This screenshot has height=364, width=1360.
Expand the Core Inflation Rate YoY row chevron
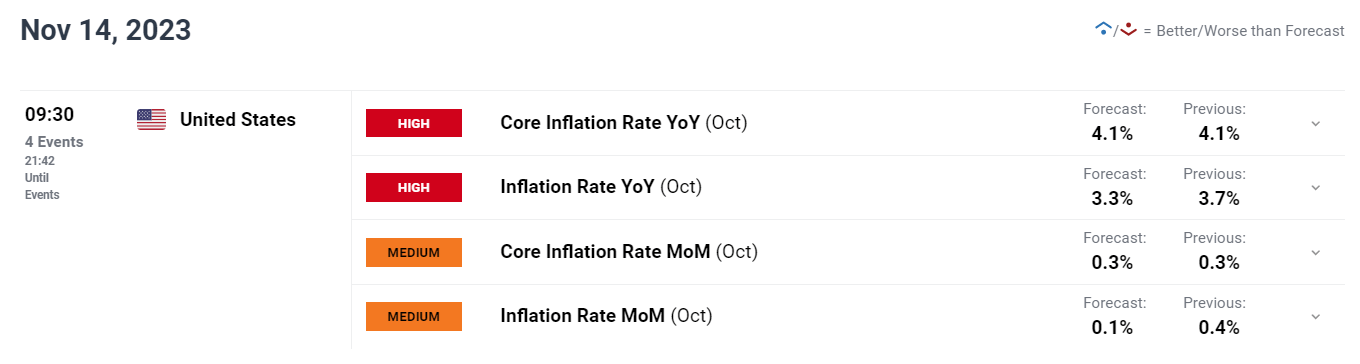pyautogui.click(x=1315, y=123)
